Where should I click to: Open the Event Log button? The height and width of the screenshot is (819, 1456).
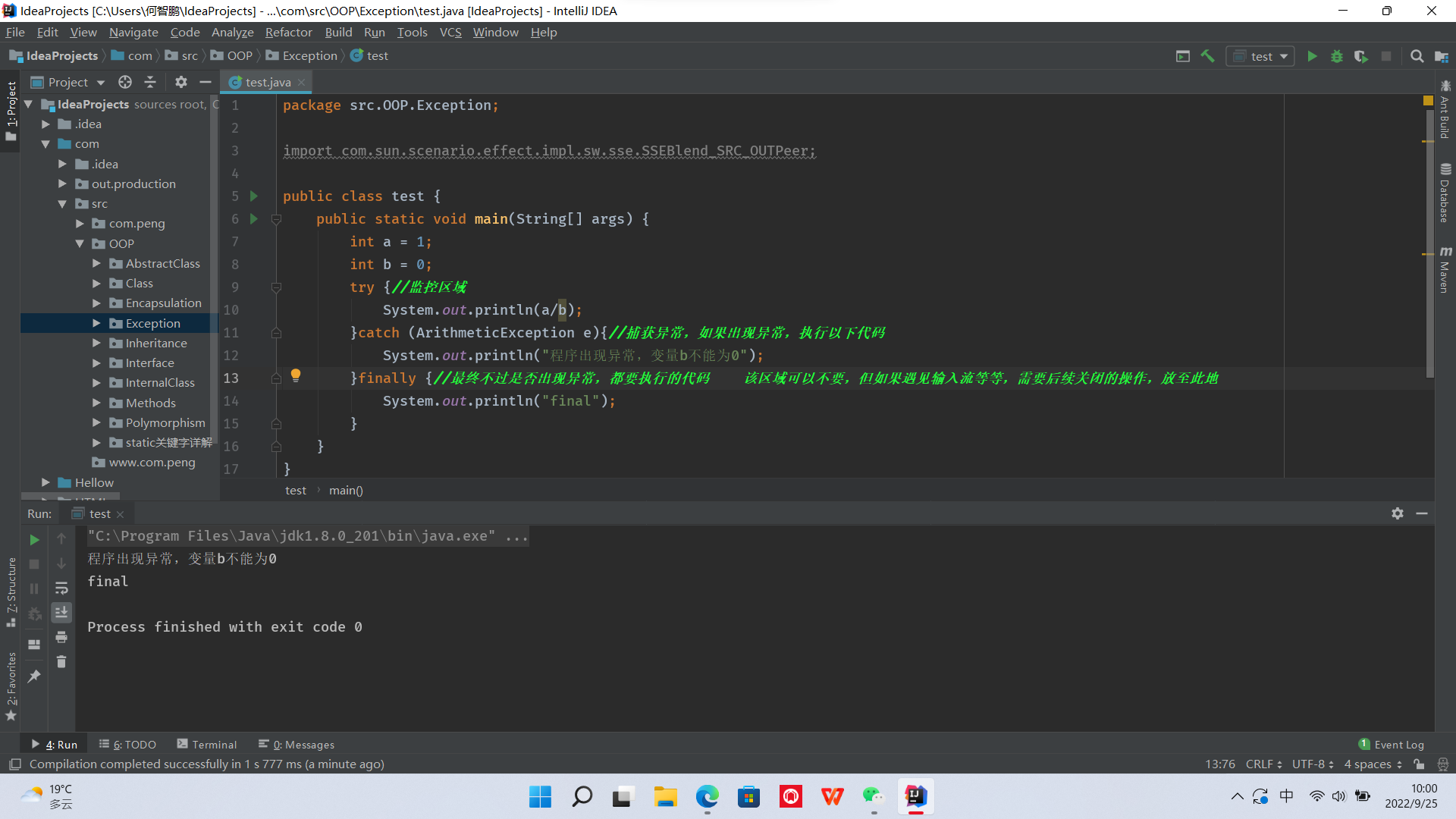click(x=1392, y=745)
